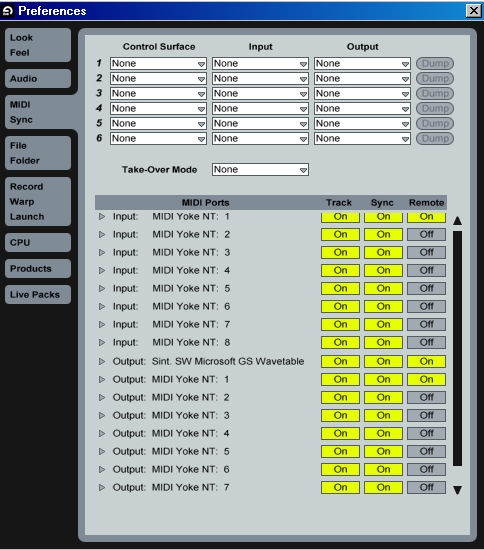Click the scroll up arrow in MIDI Ports list
The width and height of the screenshot is (484, 550).
coord(457,221)
